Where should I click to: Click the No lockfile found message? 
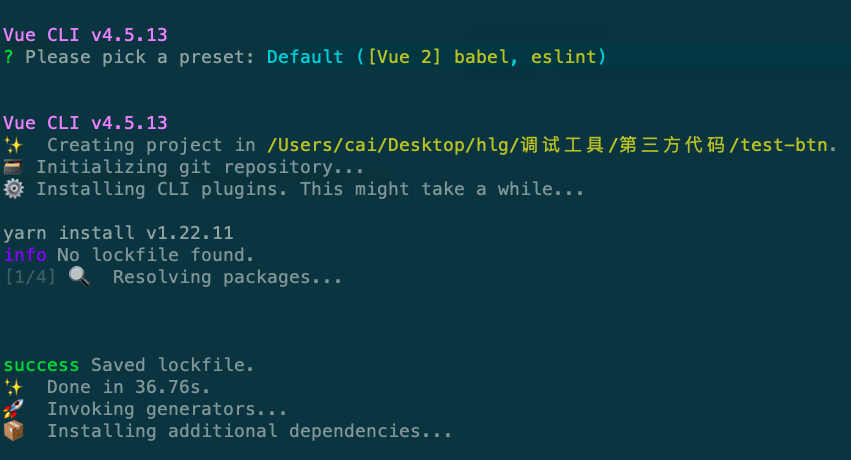[x=155, y=254]
